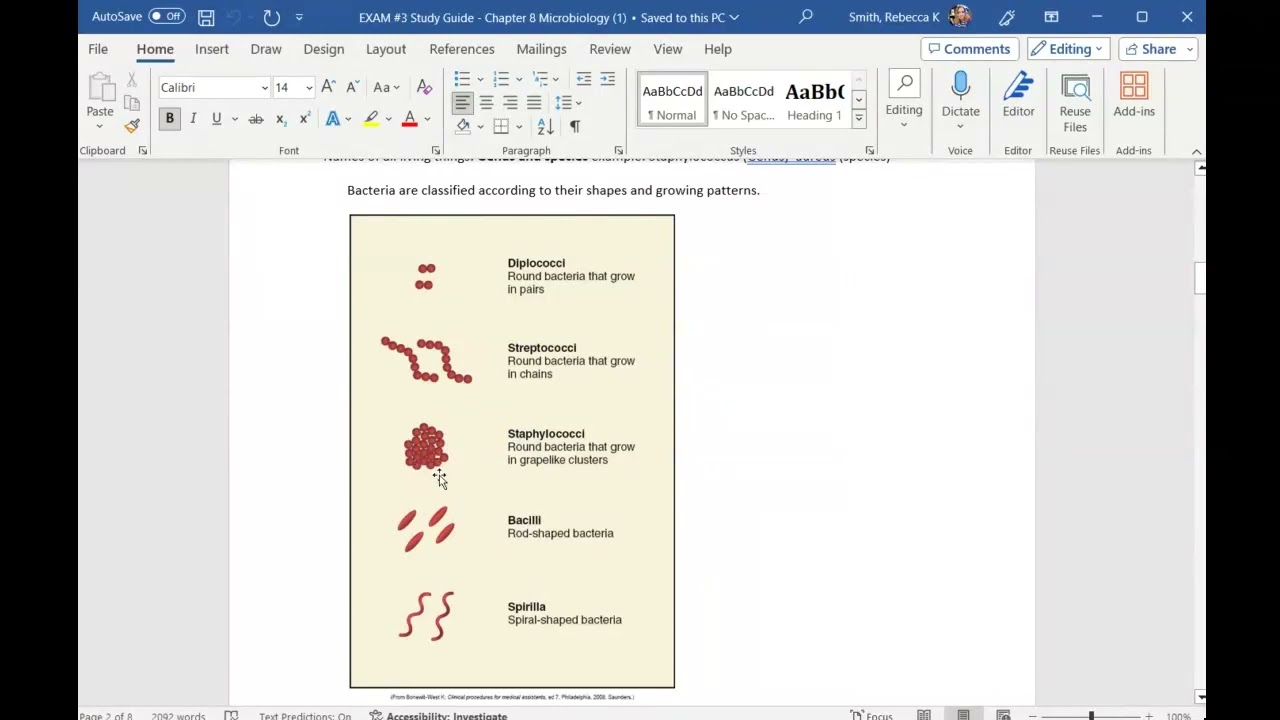Justify the paragraph text

click(x=534, y=102)
